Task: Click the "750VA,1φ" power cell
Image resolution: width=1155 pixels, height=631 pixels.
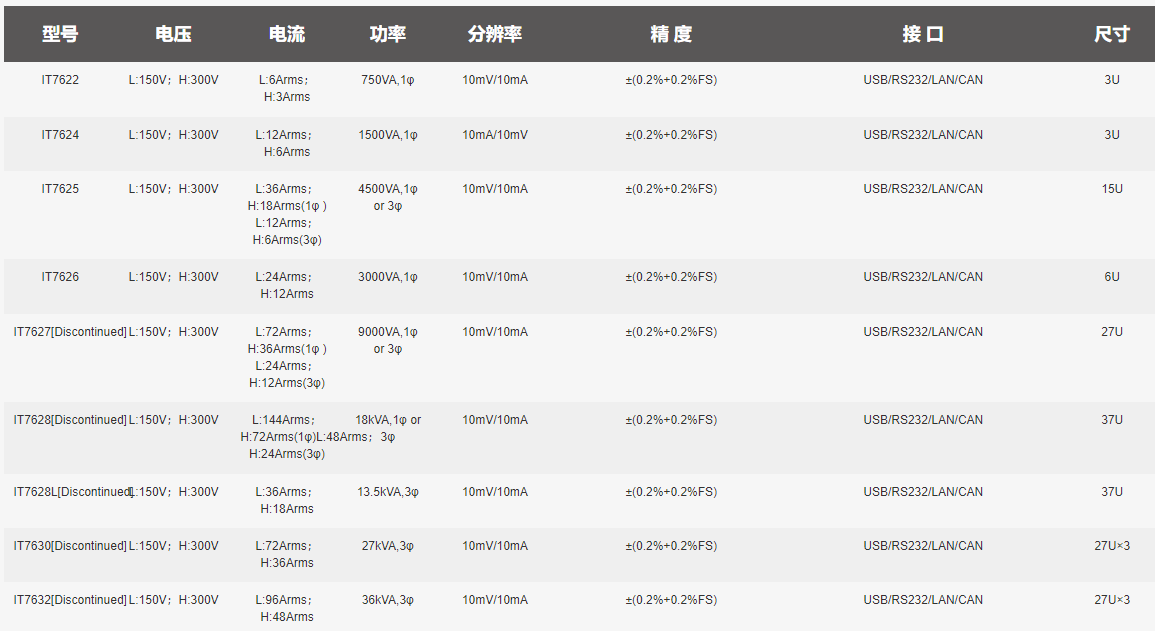Action: (387, 80)
